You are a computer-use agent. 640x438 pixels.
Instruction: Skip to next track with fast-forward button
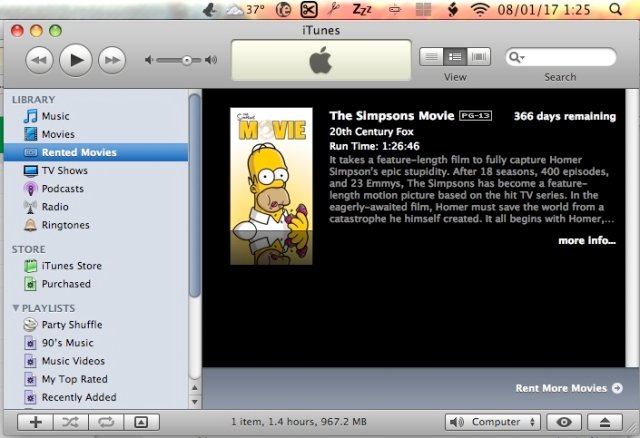pos(111,60)
